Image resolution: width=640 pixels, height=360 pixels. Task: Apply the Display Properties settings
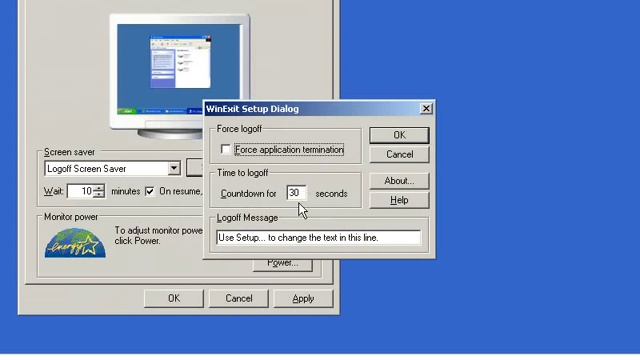point(303,298)
